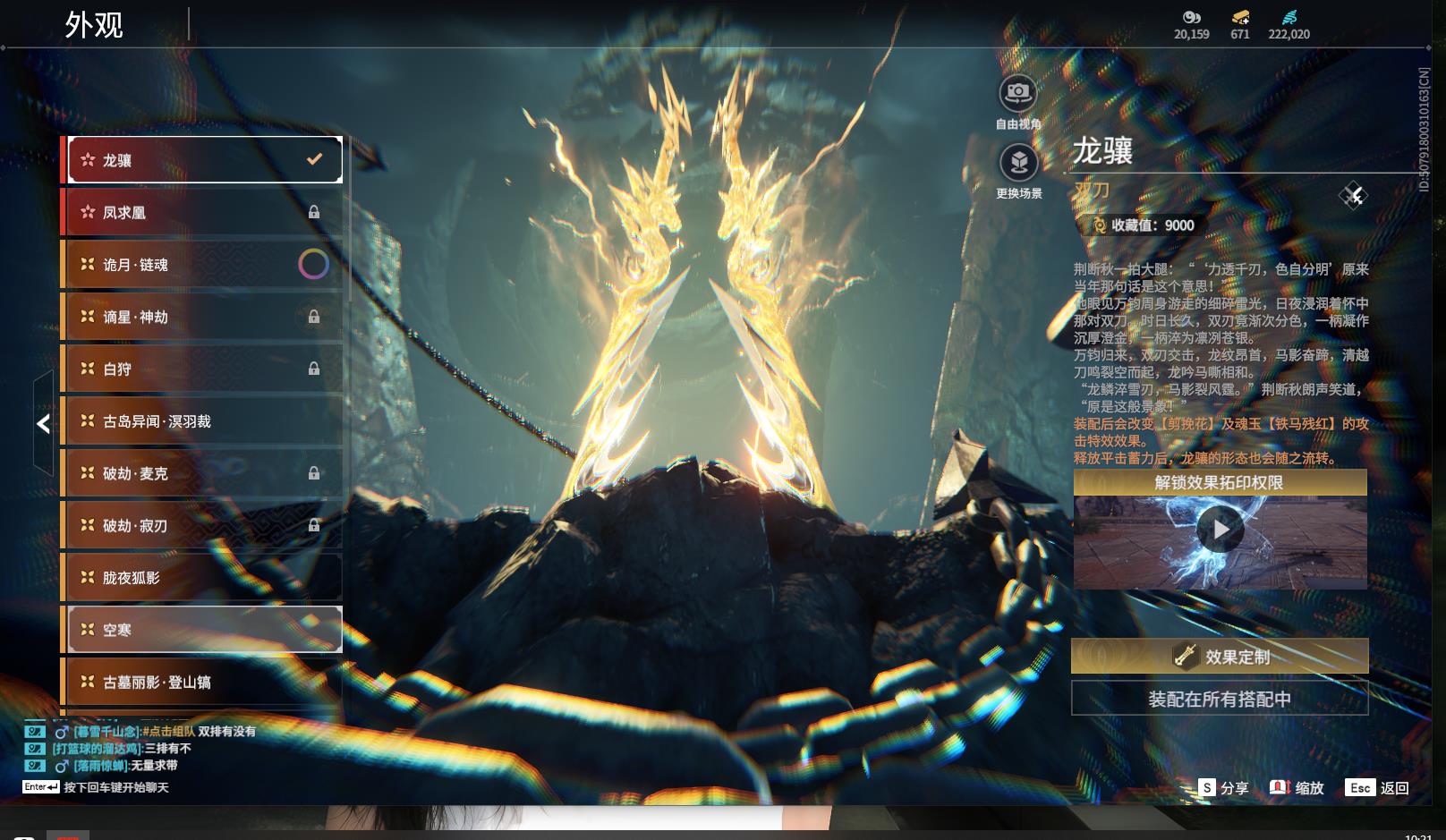The height and width of the screenshot is (840, 1446).
Task: Click the lock icon on the 白狩 row
Action: click(314, 368)
